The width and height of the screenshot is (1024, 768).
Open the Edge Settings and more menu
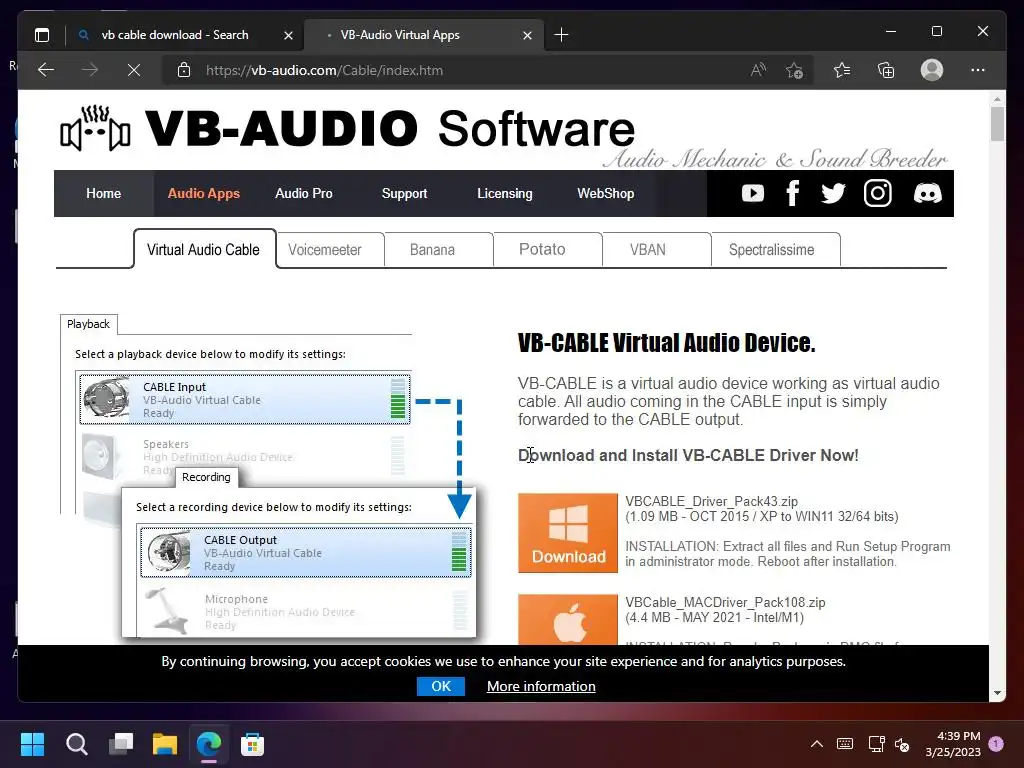coord(978,70)
